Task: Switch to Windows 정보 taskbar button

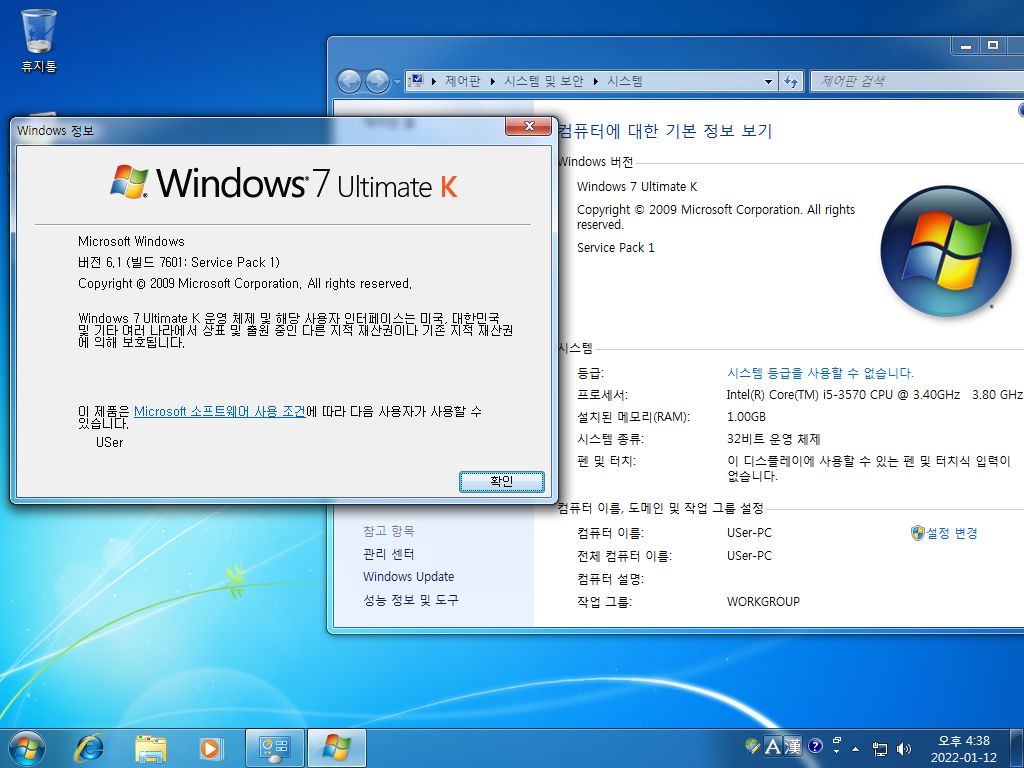Action: tap(336, 748)
